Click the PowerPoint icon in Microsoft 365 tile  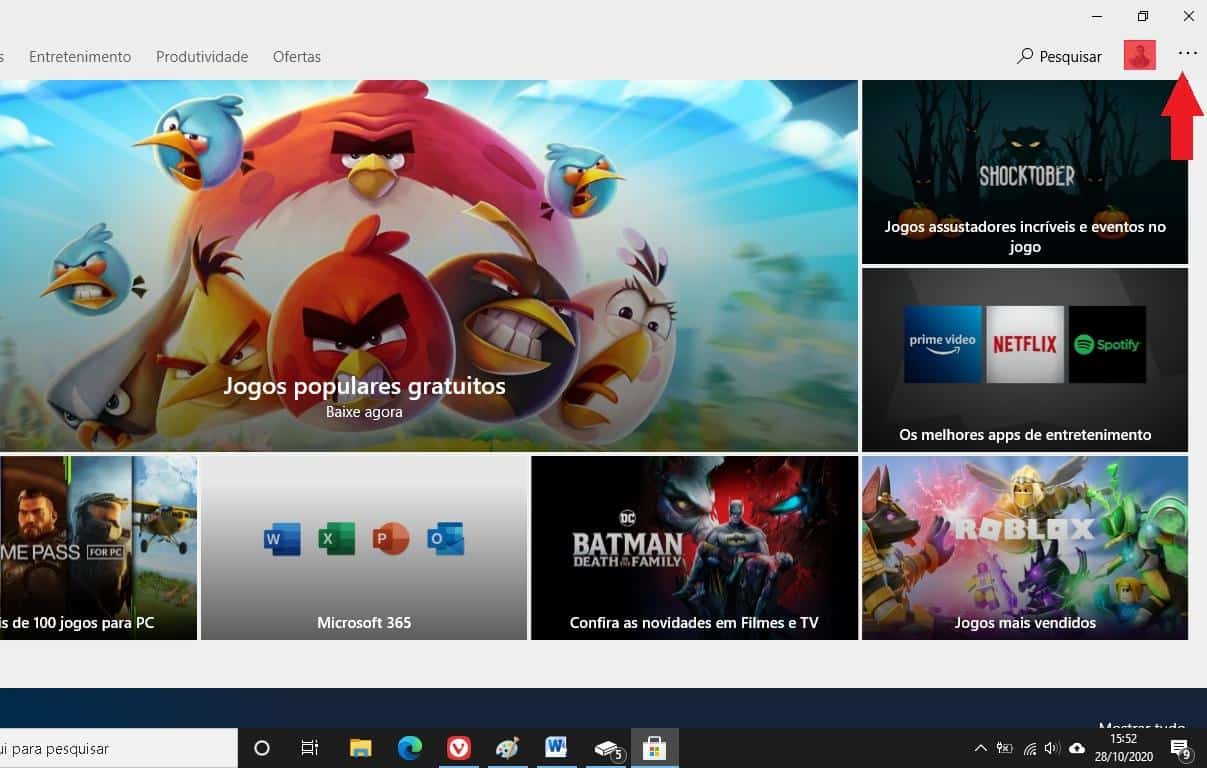pyautogui.click(x=391, y=539)
